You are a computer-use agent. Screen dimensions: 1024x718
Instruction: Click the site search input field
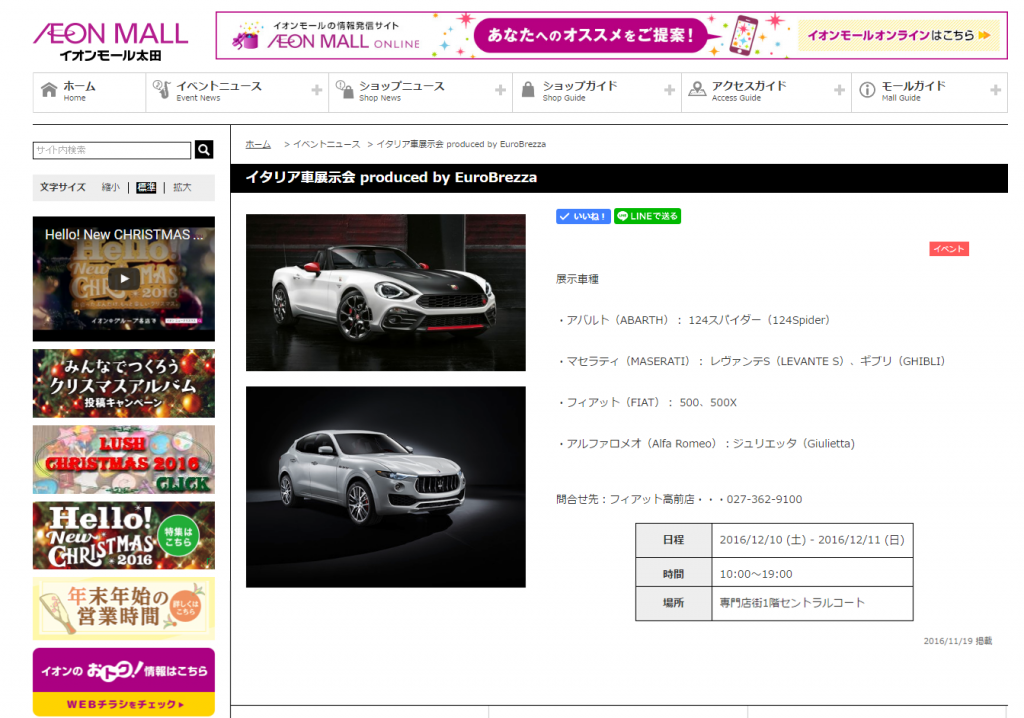pos(112,150)
